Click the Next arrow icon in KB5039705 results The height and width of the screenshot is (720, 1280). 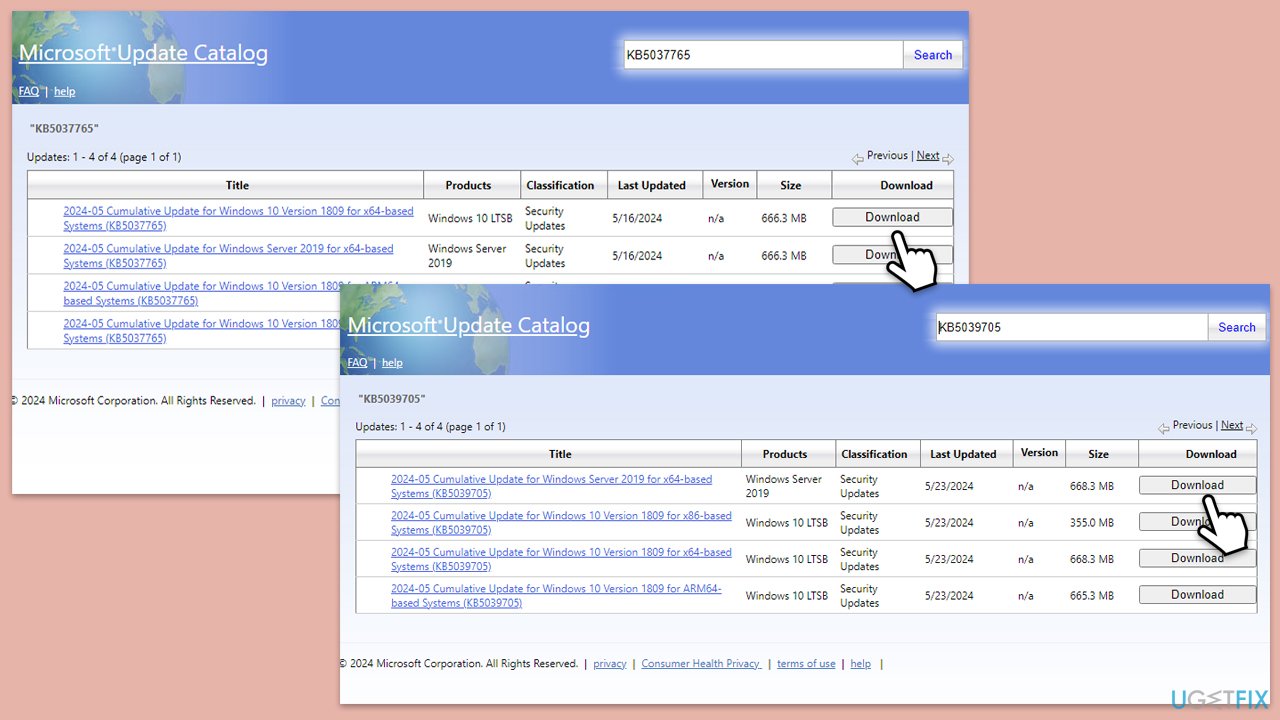pos(1251,429)
